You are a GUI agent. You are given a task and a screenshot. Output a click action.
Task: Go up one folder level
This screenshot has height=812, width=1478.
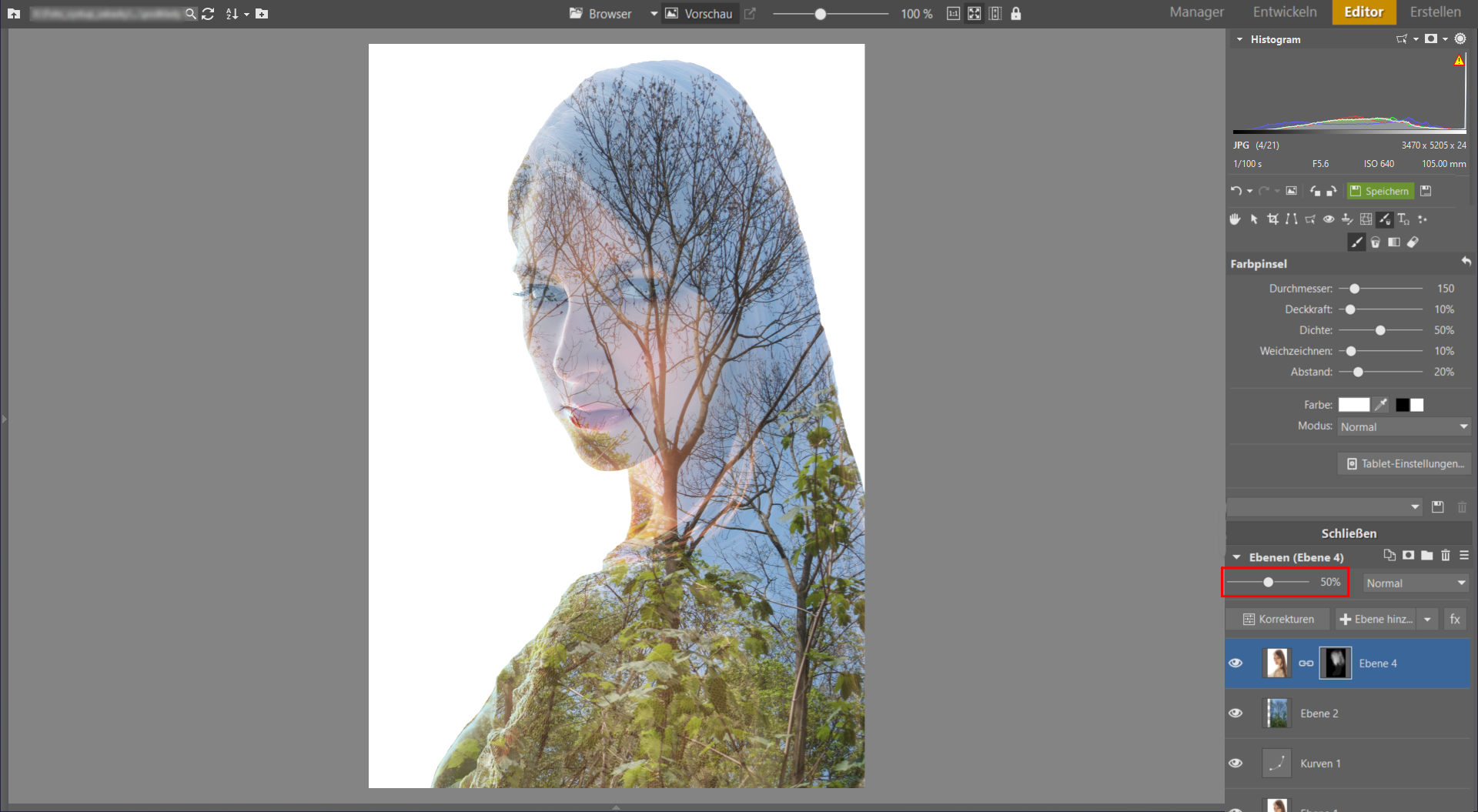14,14
